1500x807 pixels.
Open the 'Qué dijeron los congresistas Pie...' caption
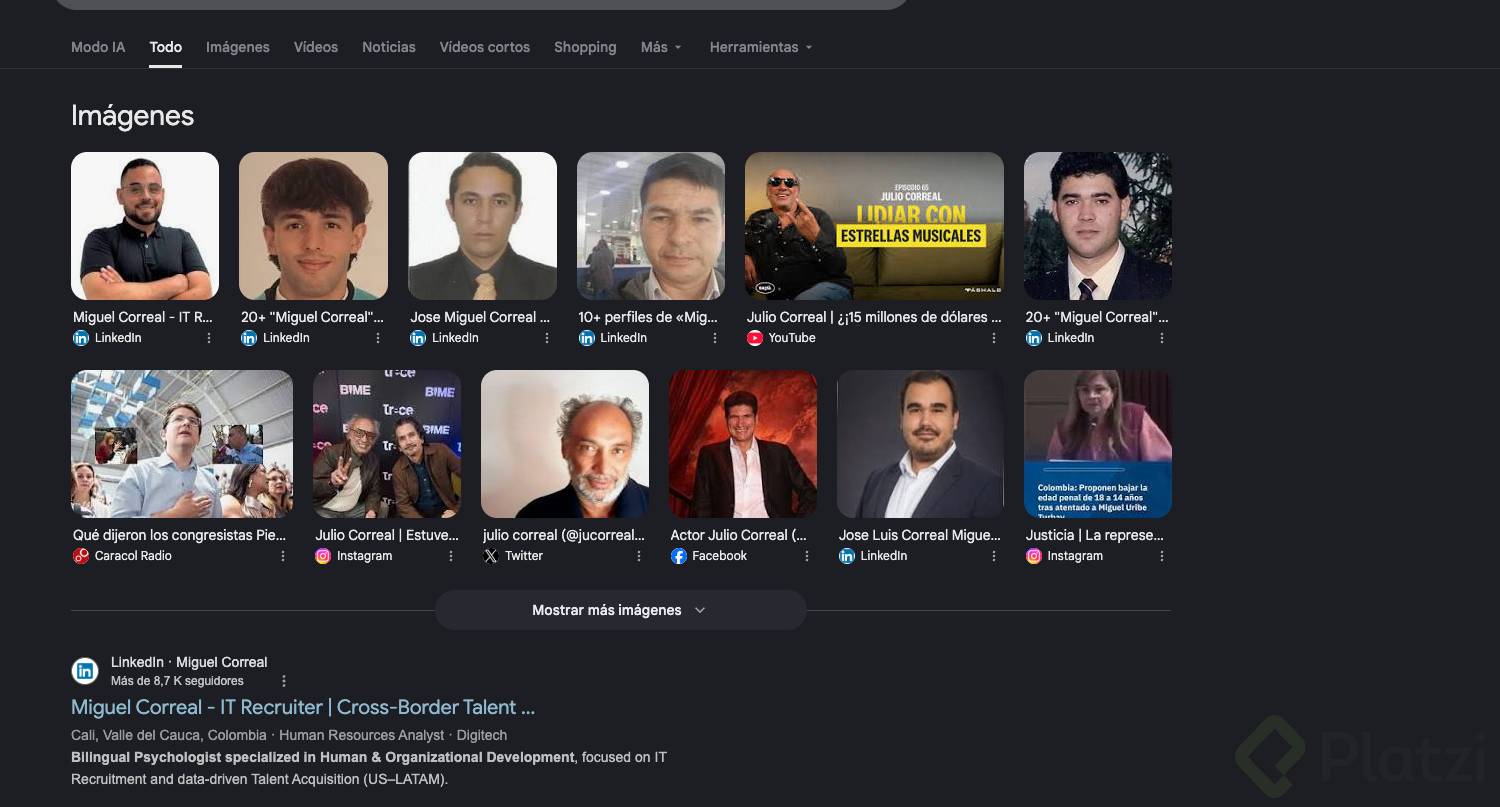pyautogui.click(x=180, y=535)
